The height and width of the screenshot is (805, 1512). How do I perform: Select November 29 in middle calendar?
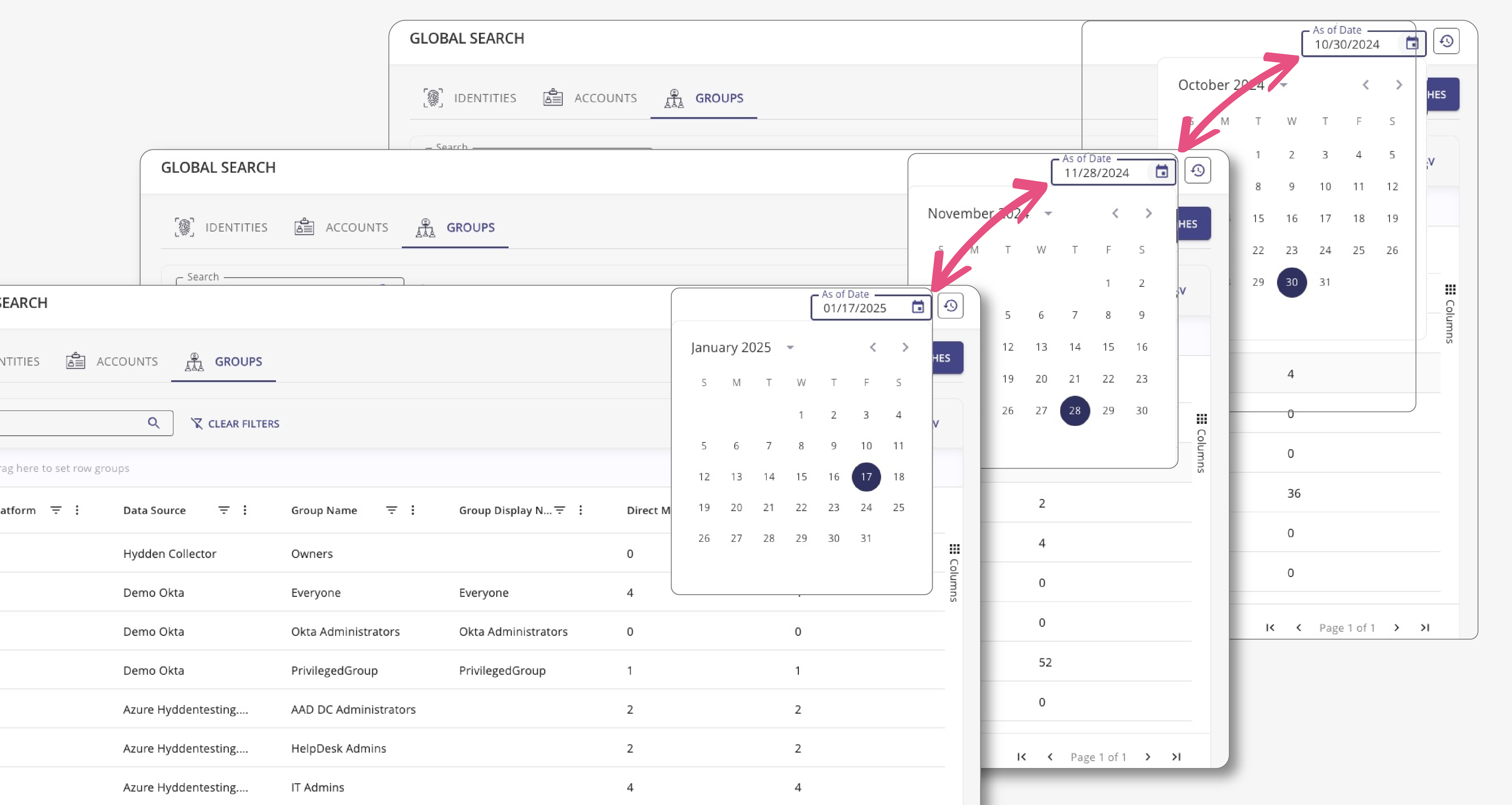tap(1108, 410)
